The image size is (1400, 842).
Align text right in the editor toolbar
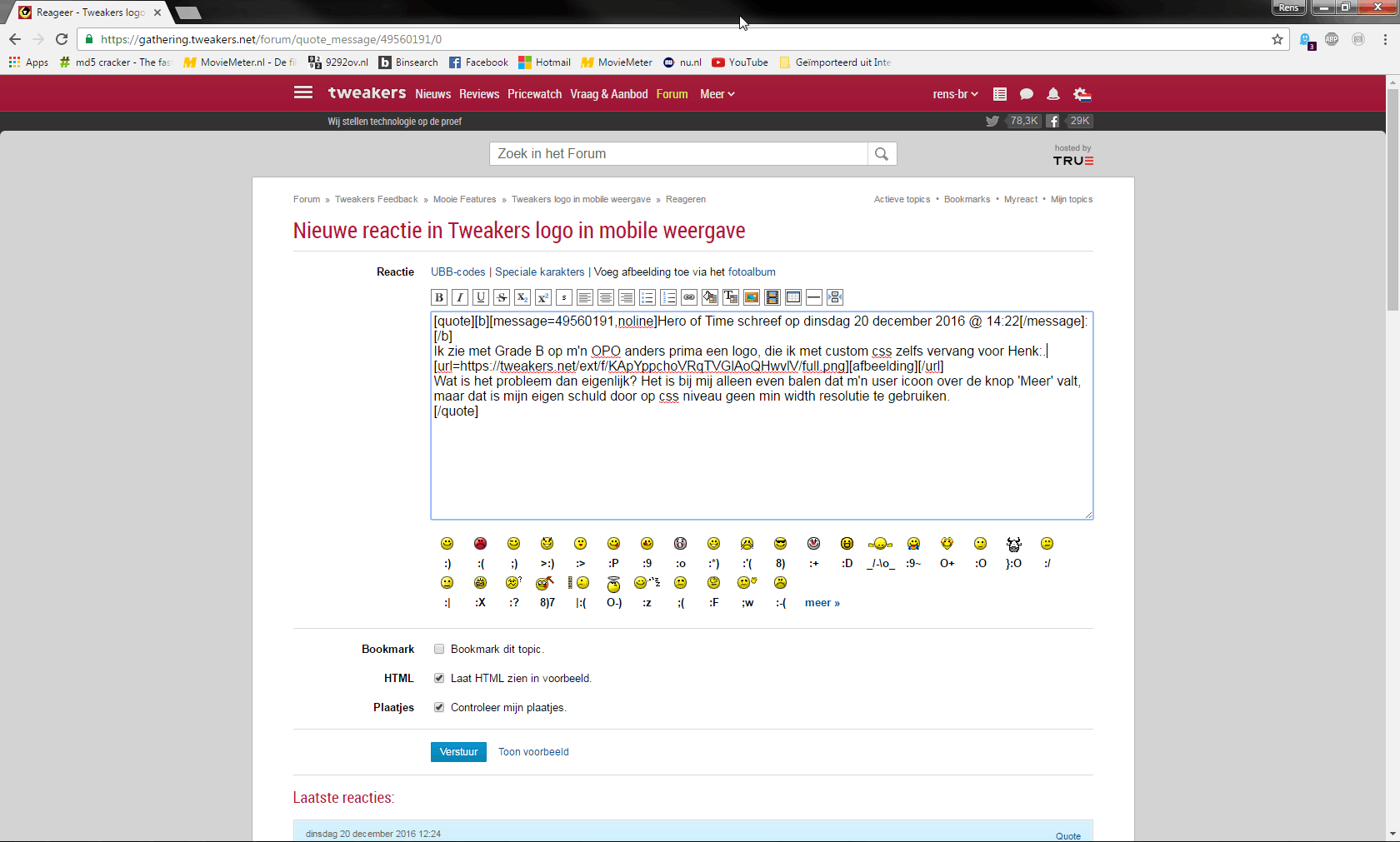[627, 297]
